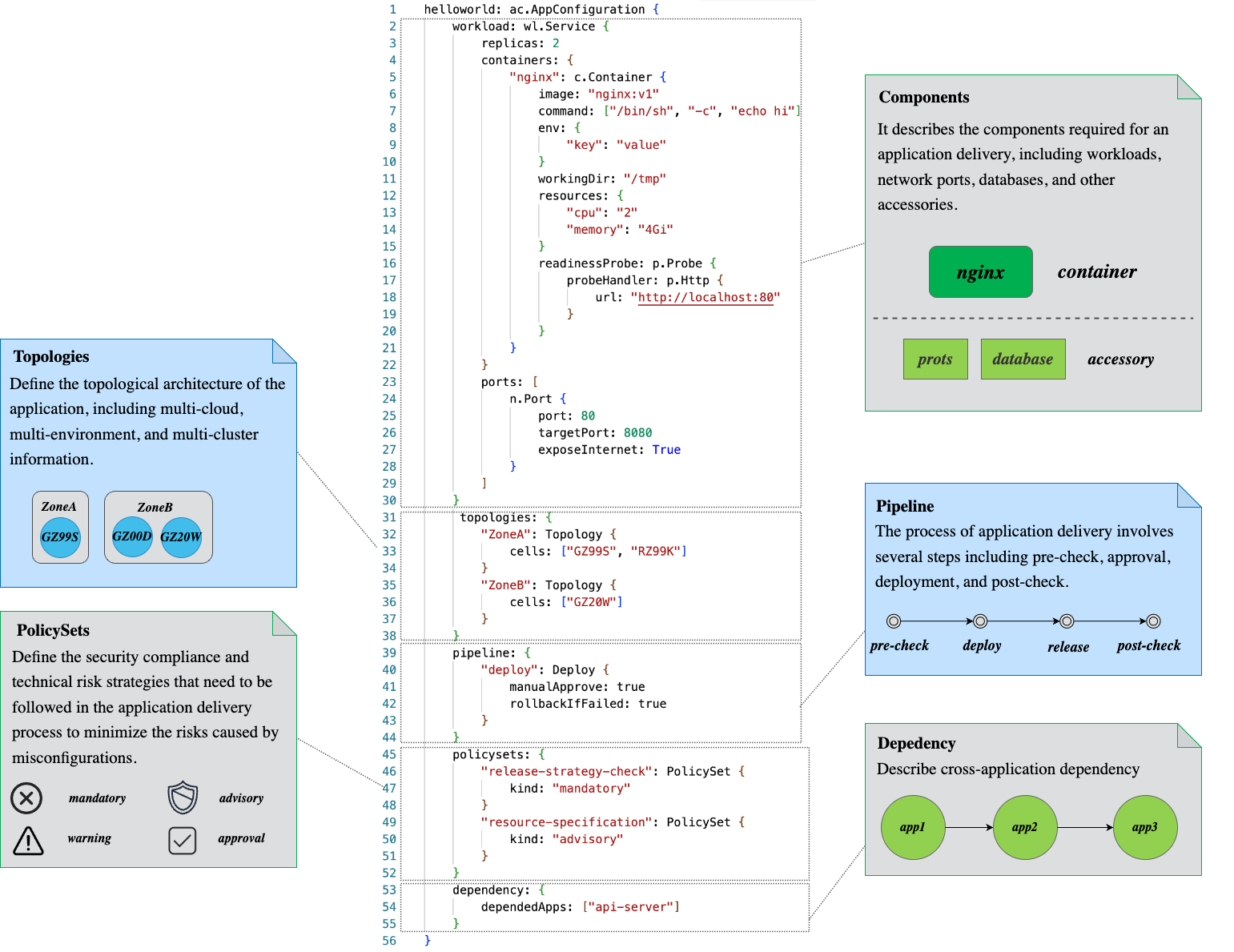Click the Topologies panel title
Viewport: 1234px width, 952px height.
click(51, 356)
